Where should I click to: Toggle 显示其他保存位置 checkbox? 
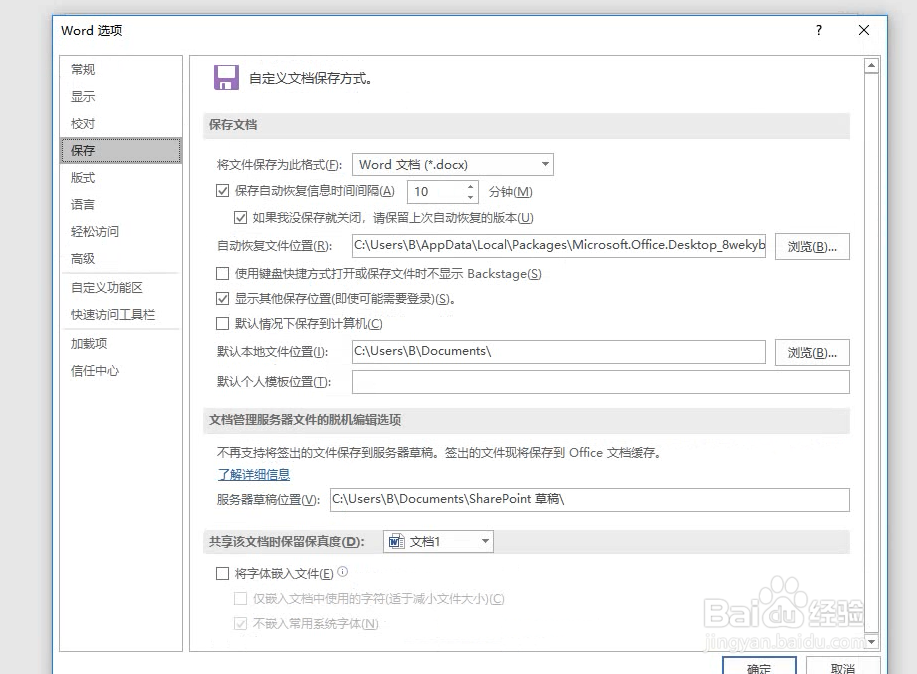tap(222, 298)
